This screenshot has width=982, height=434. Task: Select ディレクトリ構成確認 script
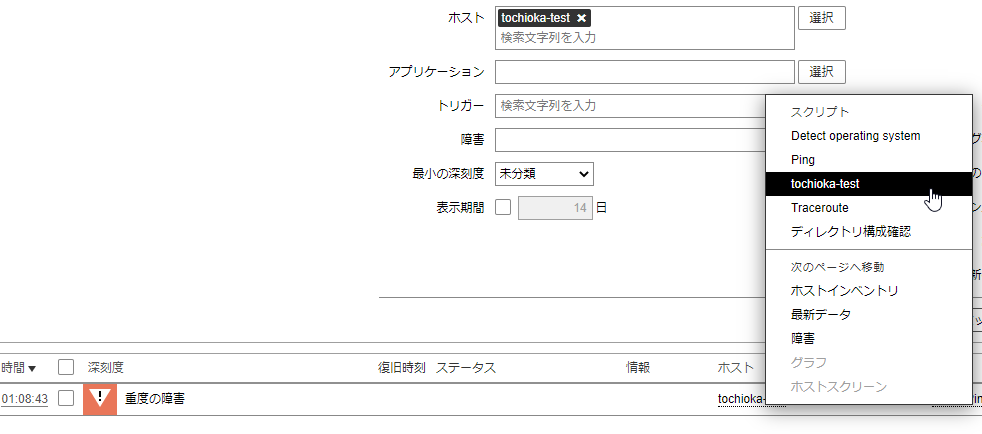pos(850,232)
